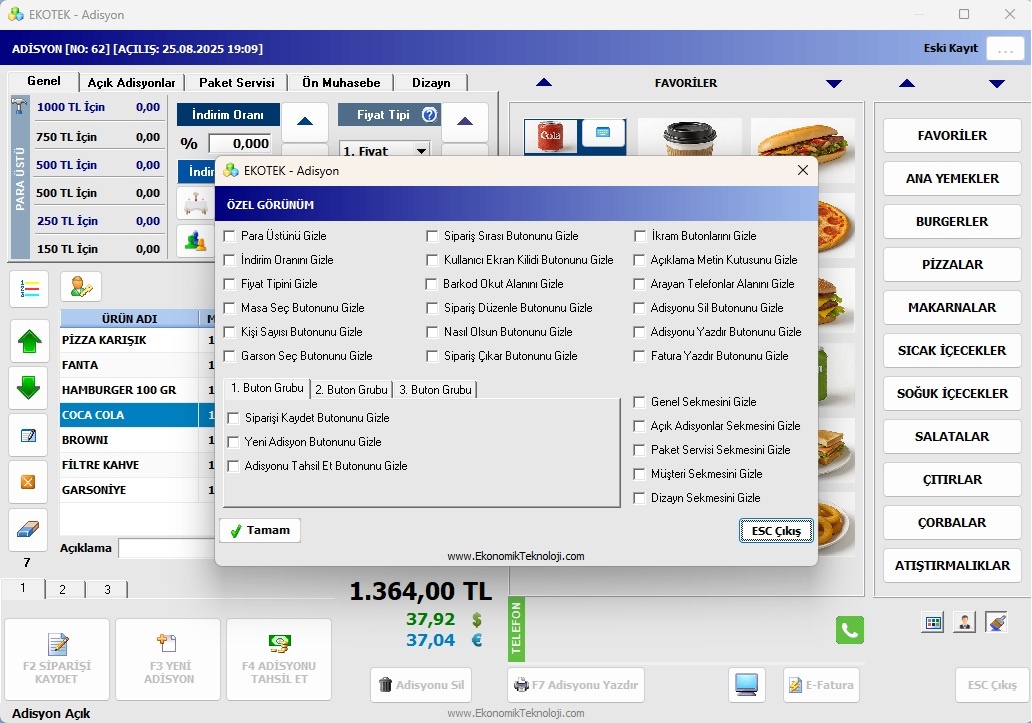Click the Tamam confirm button
1032x723 pixels.
pyautogui.click(x=261, y=530)
